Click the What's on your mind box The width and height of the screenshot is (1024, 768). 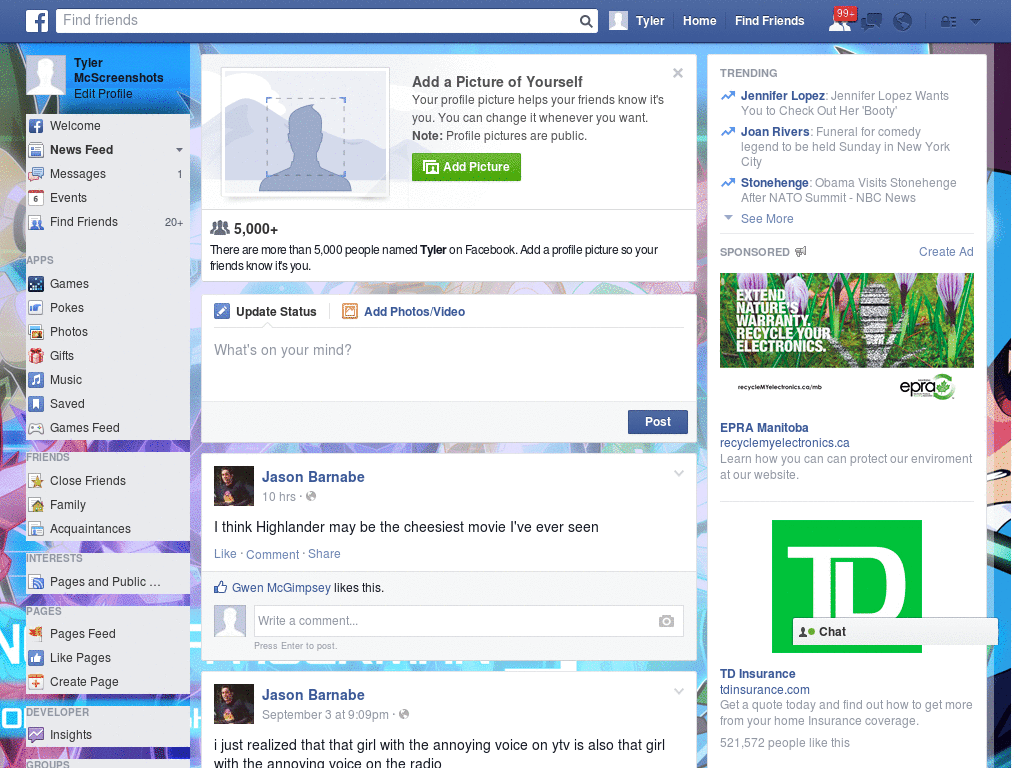449,364
